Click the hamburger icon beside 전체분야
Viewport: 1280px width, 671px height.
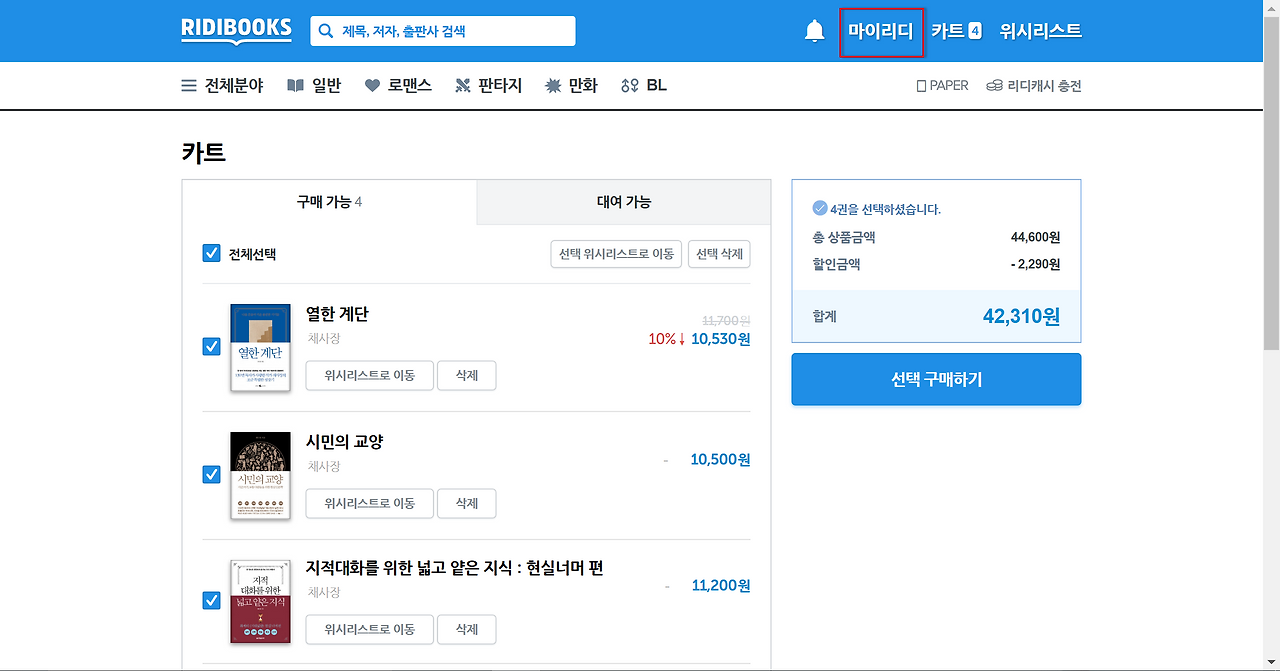189,86
